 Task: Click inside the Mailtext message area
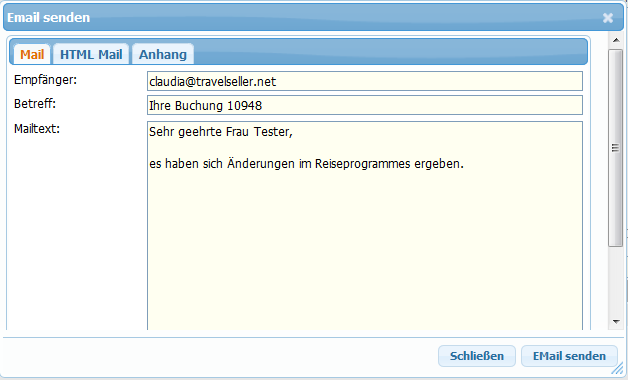pos(364,225)
